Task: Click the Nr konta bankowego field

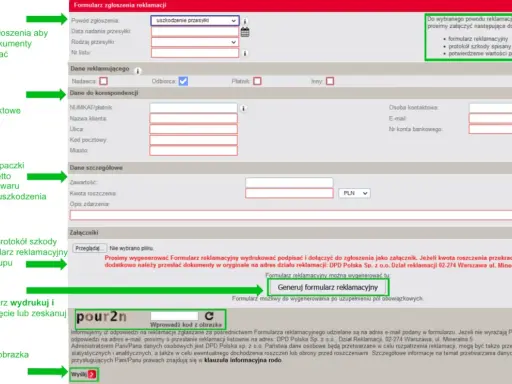Action: click(490, 129)
